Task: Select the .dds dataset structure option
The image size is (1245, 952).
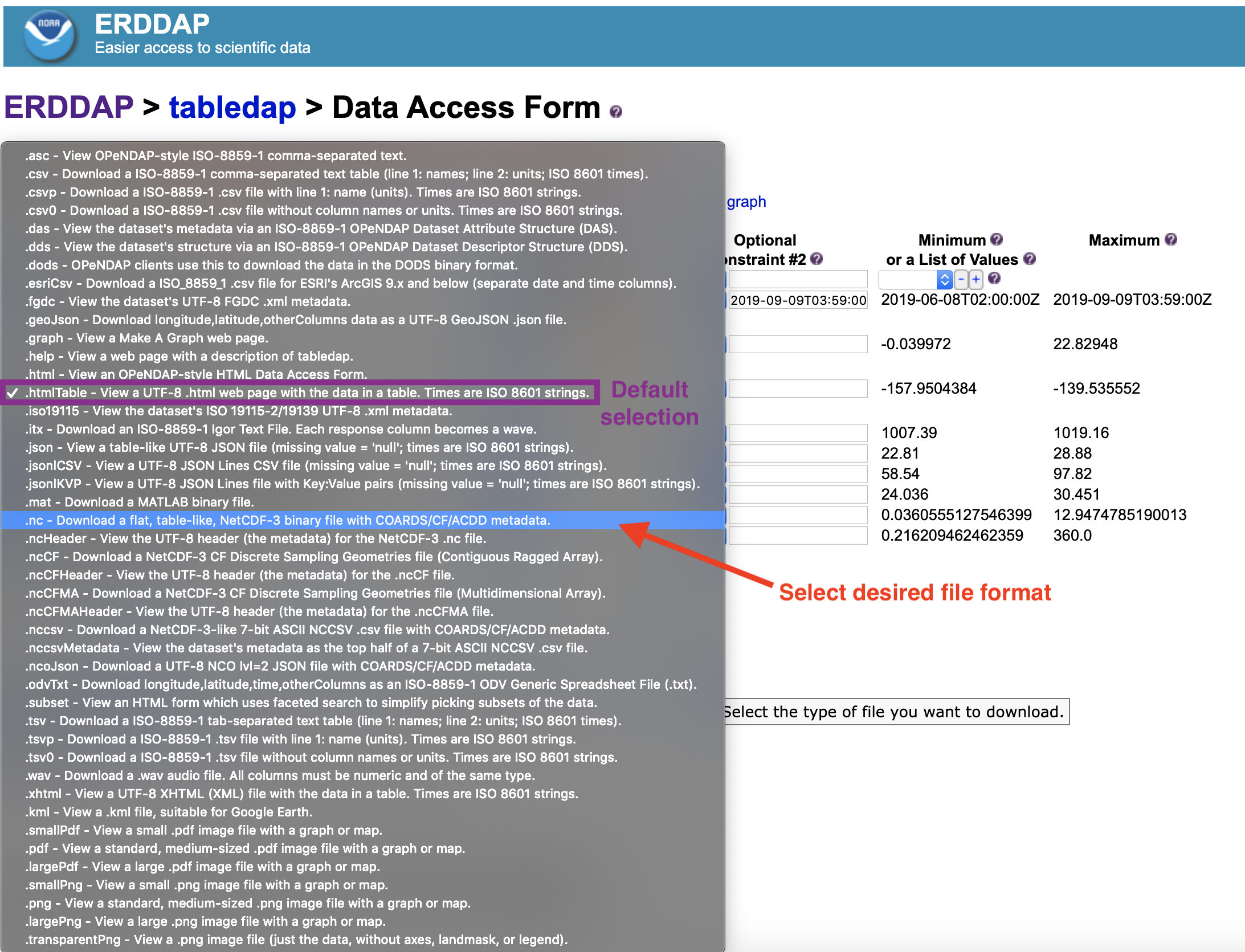Action: pos(362,247)
